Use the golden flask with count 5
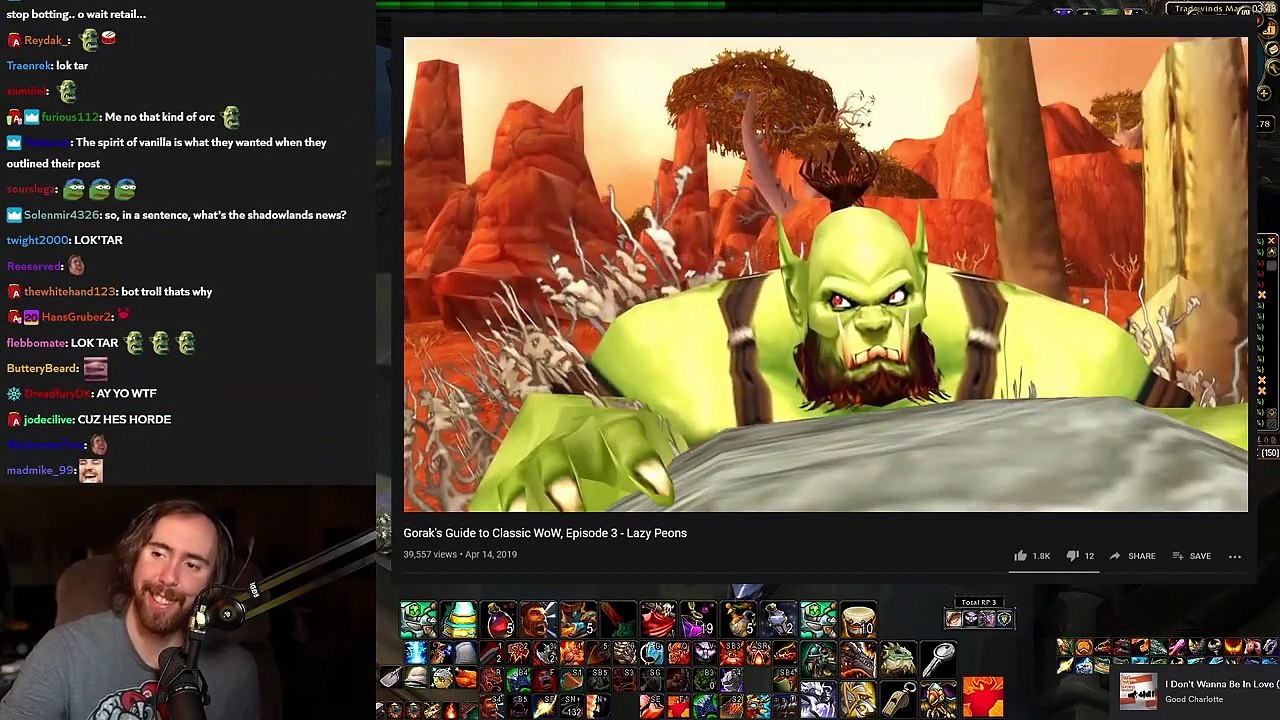 click(x=739, y=620)
